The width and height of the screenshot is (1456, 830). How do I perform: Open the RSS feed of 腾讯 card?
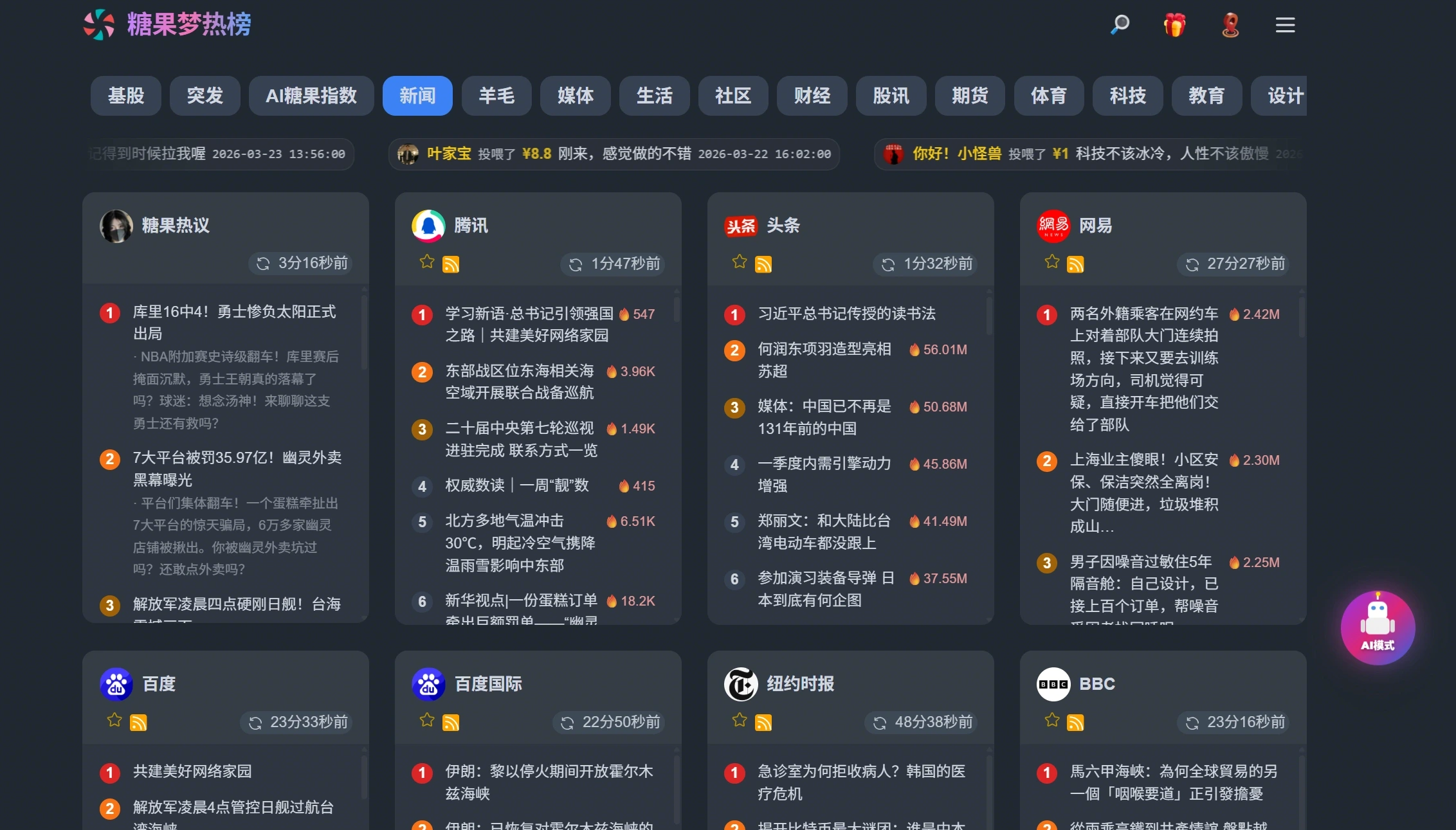coord(451,264)
